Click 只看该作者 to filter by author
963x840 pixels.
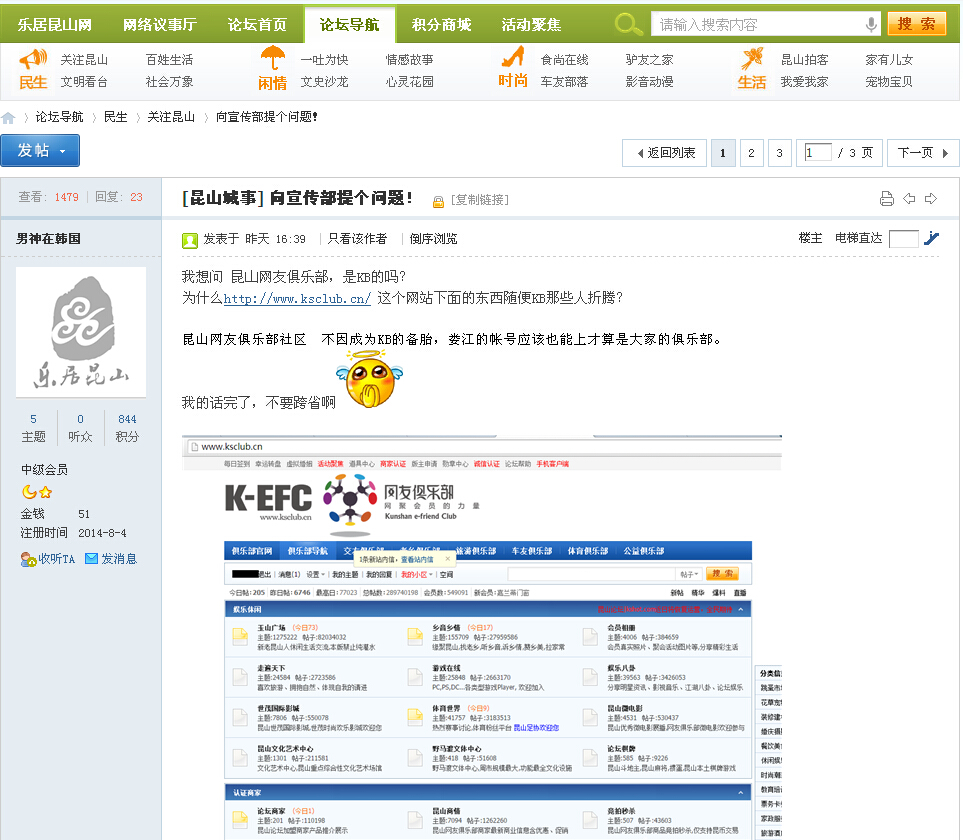pos(357,239)
